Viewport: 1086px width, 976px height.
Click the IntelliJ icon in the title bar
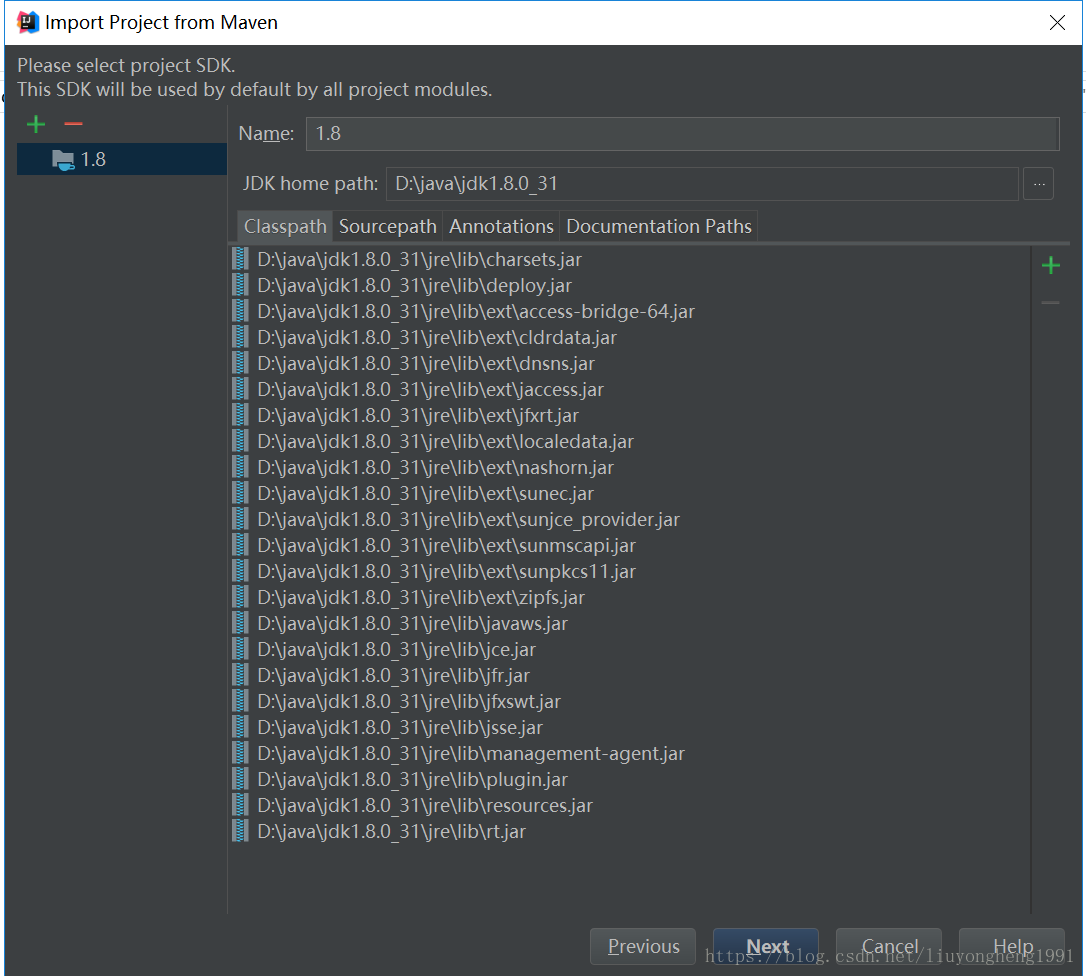click(x=28, y=22)
